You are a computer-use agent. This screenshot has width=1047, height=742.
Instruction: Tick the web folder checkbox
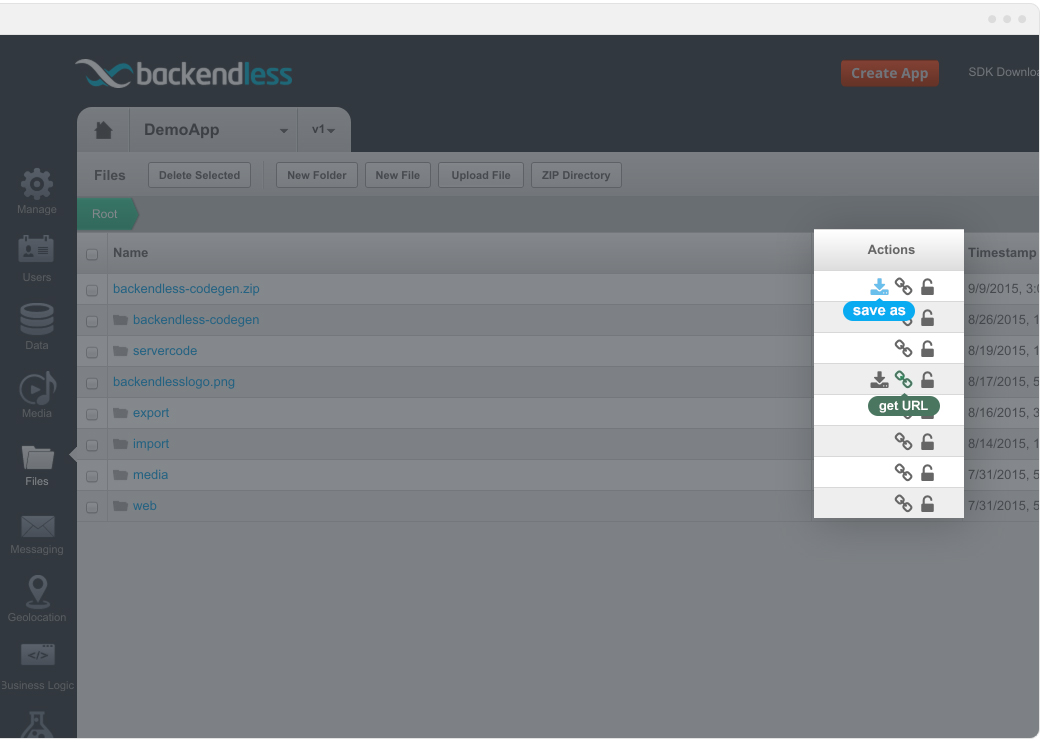click(92, 507)
